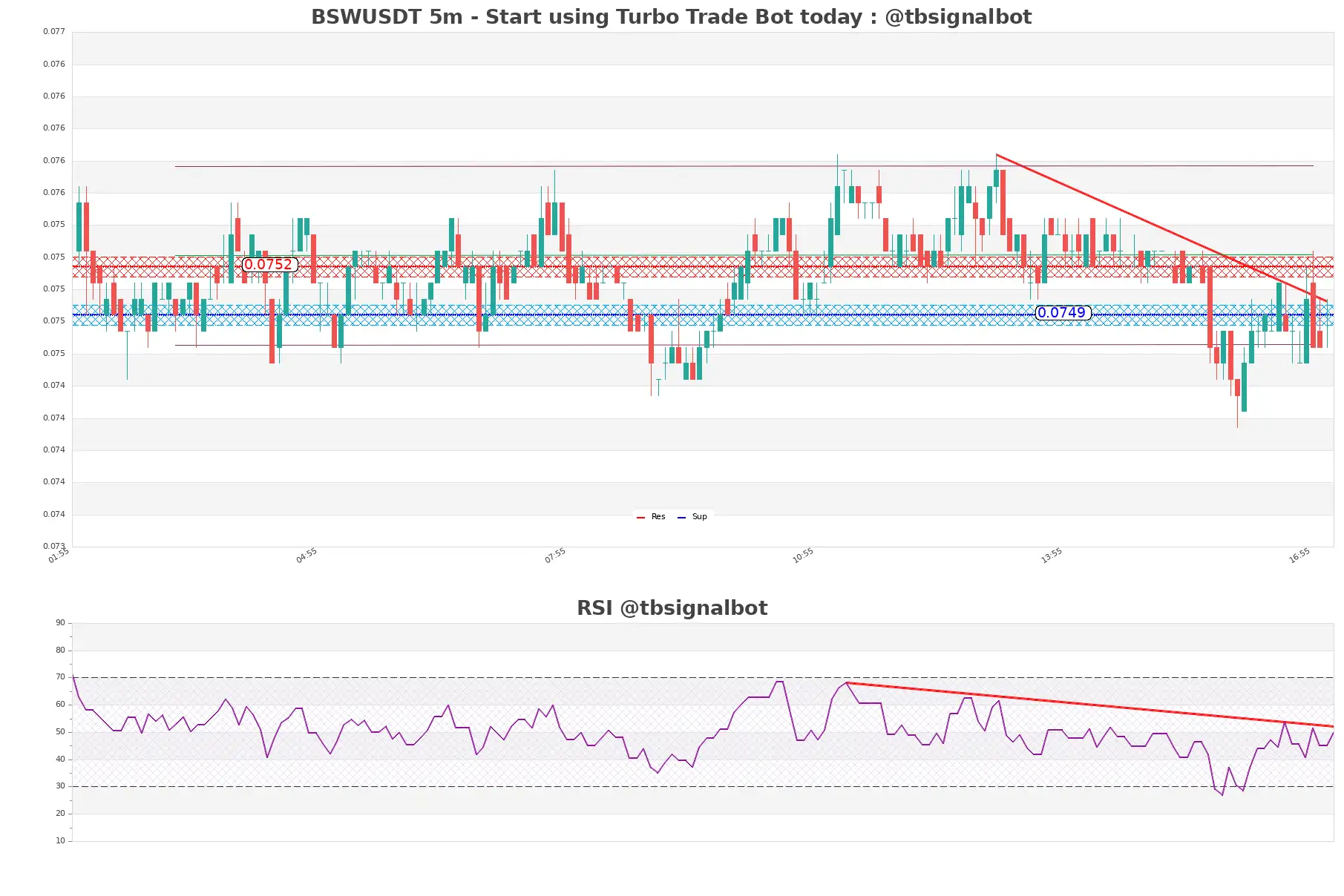Click the 0.077 price axis label

click(54, 32)
